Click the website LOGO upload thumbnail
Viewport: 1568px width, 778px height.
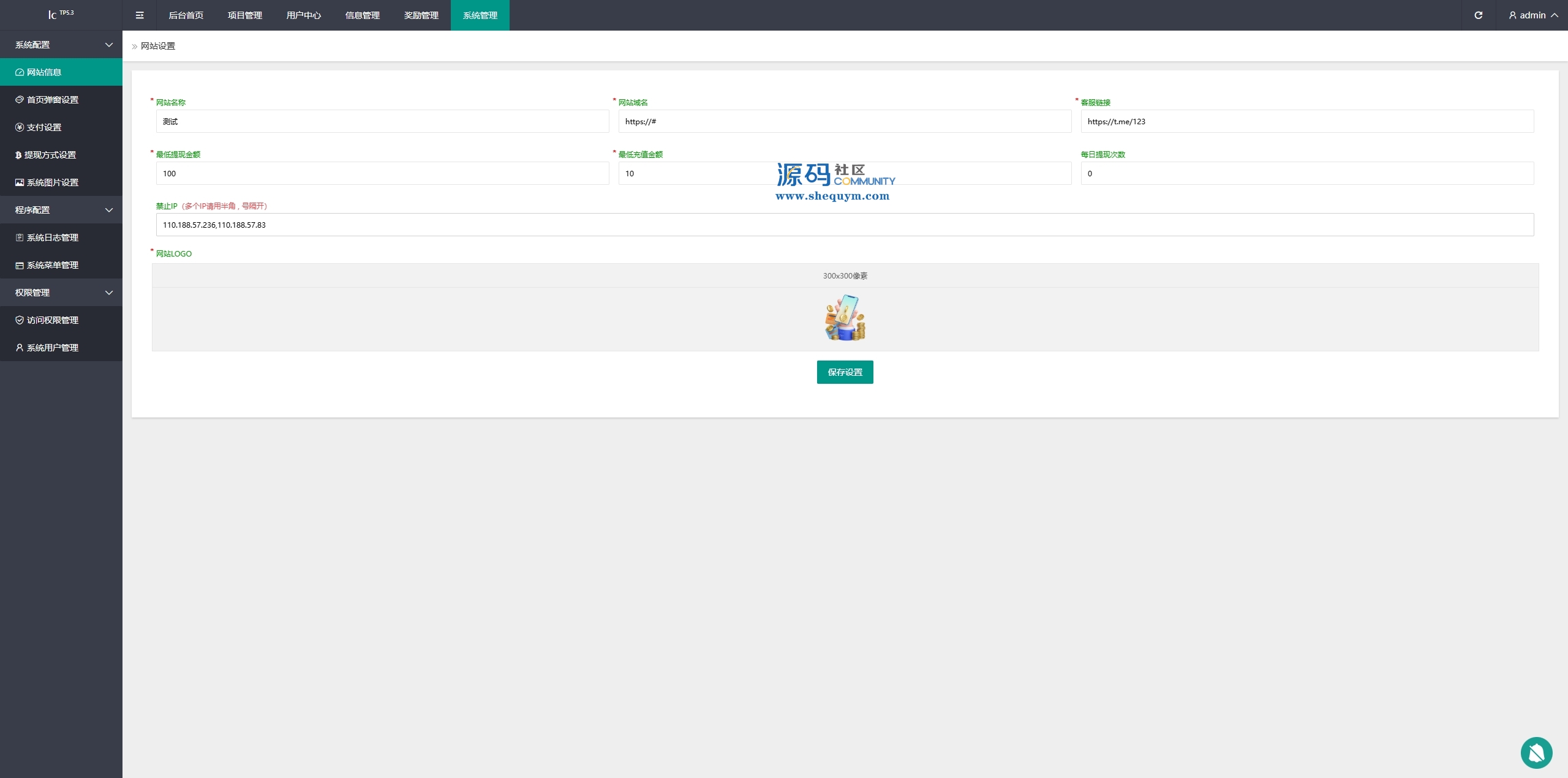(x=845, y=318)
